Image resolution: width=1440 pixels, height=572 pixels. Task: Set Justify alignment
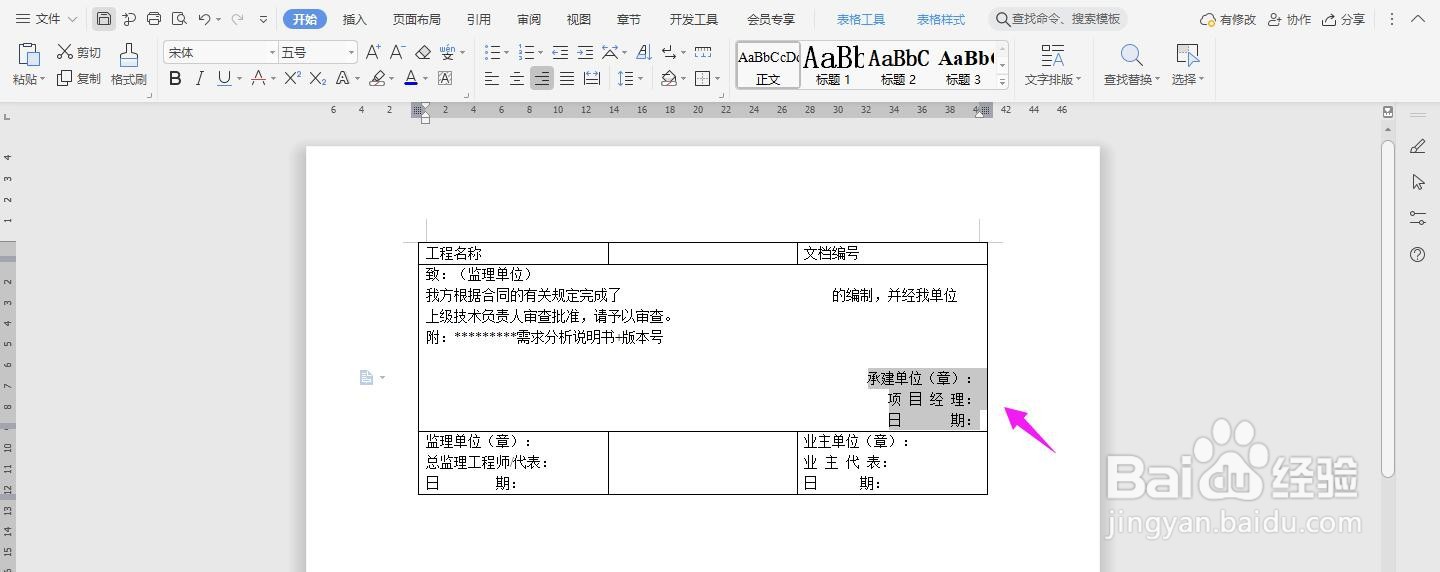(x=567, y=78)
